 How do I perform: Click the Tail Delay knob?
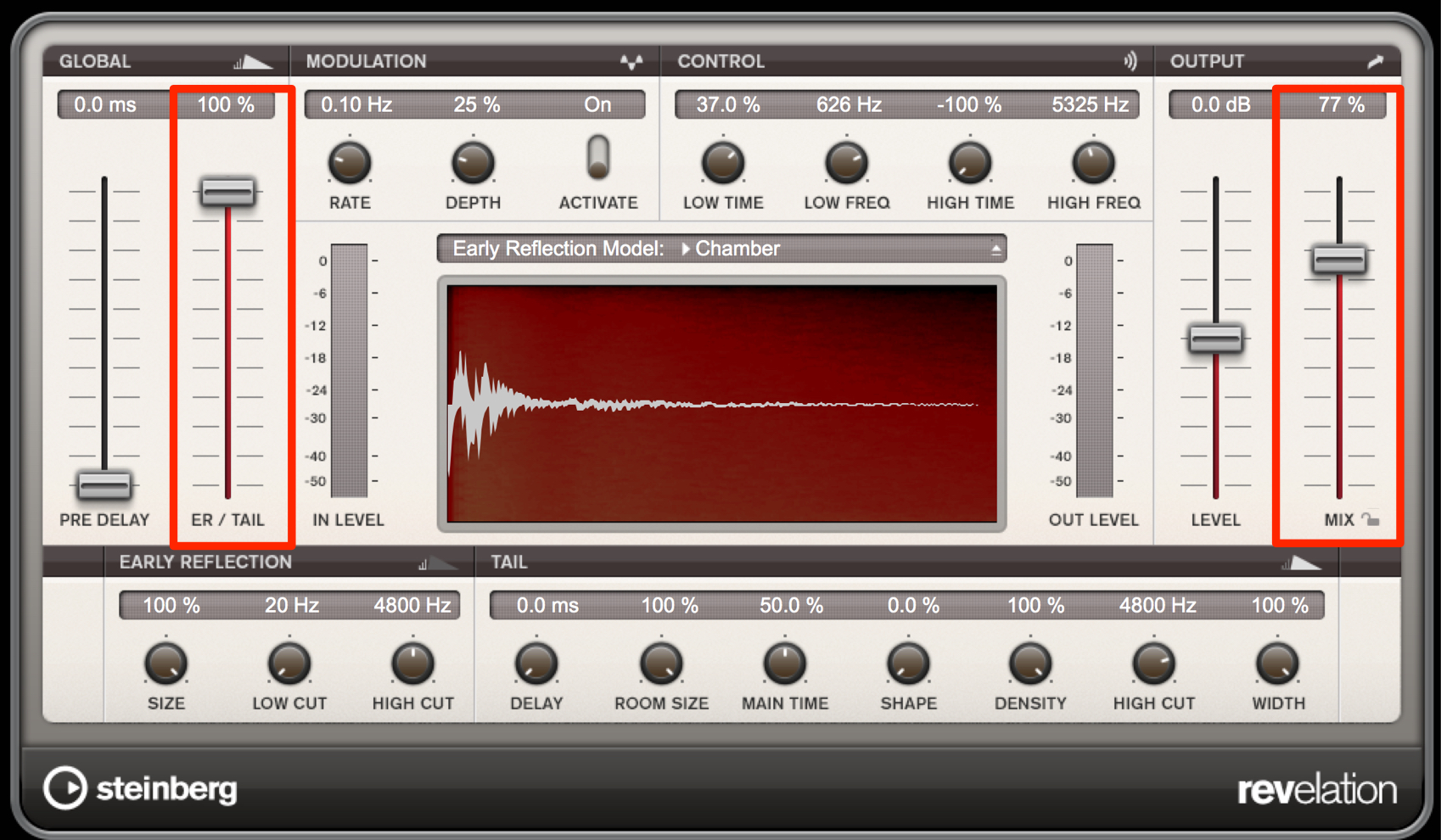click(536, 664)
